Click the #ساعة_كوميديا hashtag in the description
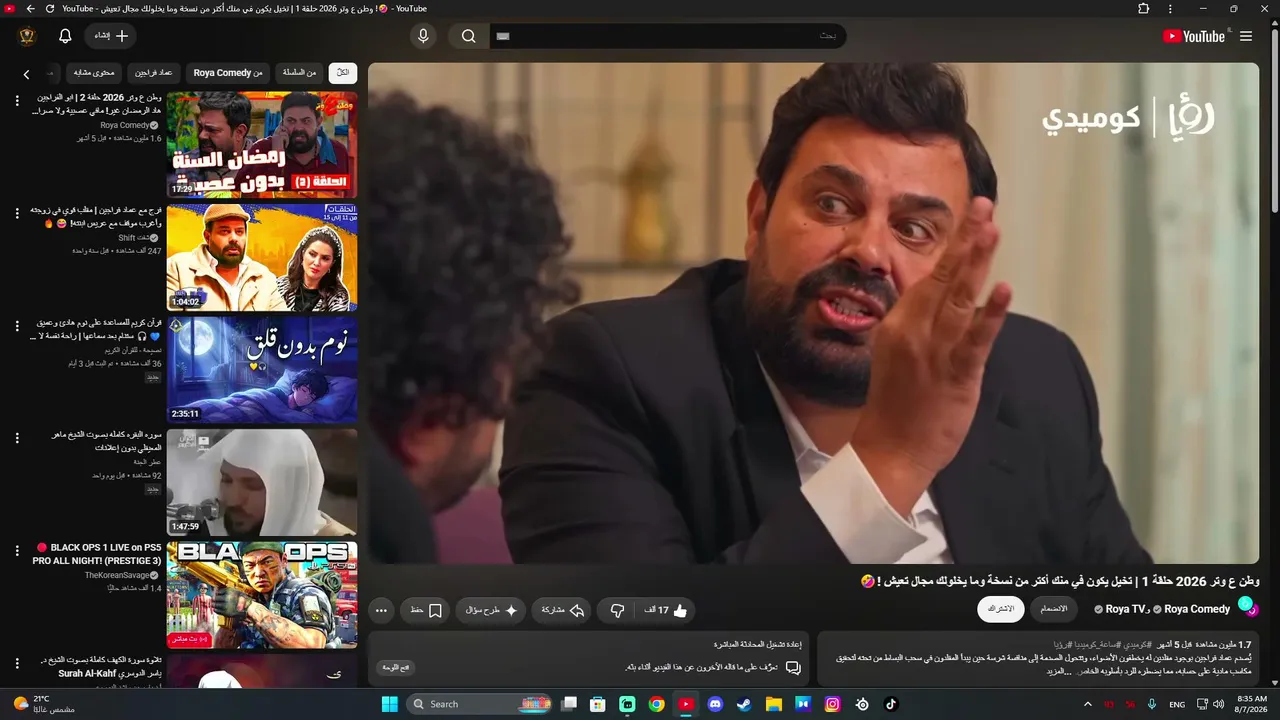Screen dimensions: 1280x720 point(1100,645)
